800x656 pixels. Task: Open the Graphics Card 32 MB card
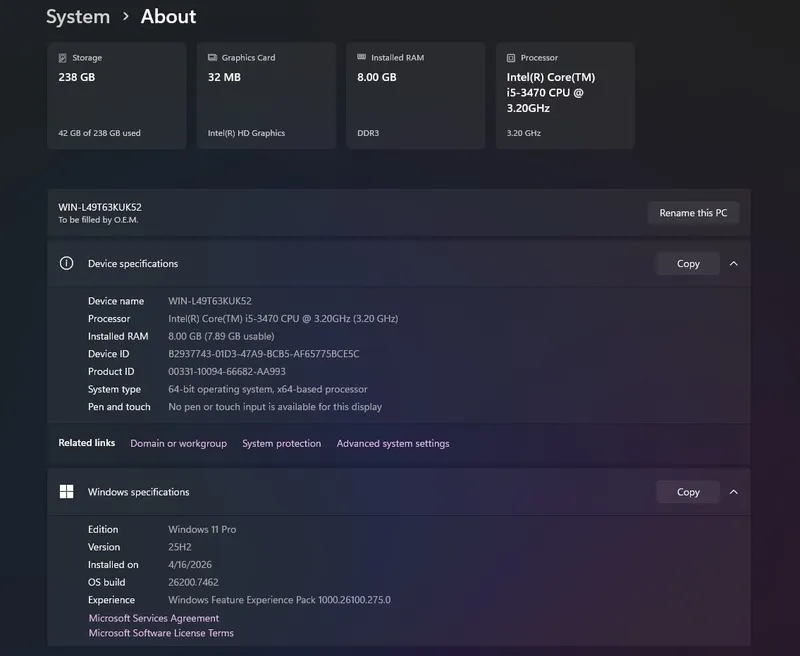(266, 96)
